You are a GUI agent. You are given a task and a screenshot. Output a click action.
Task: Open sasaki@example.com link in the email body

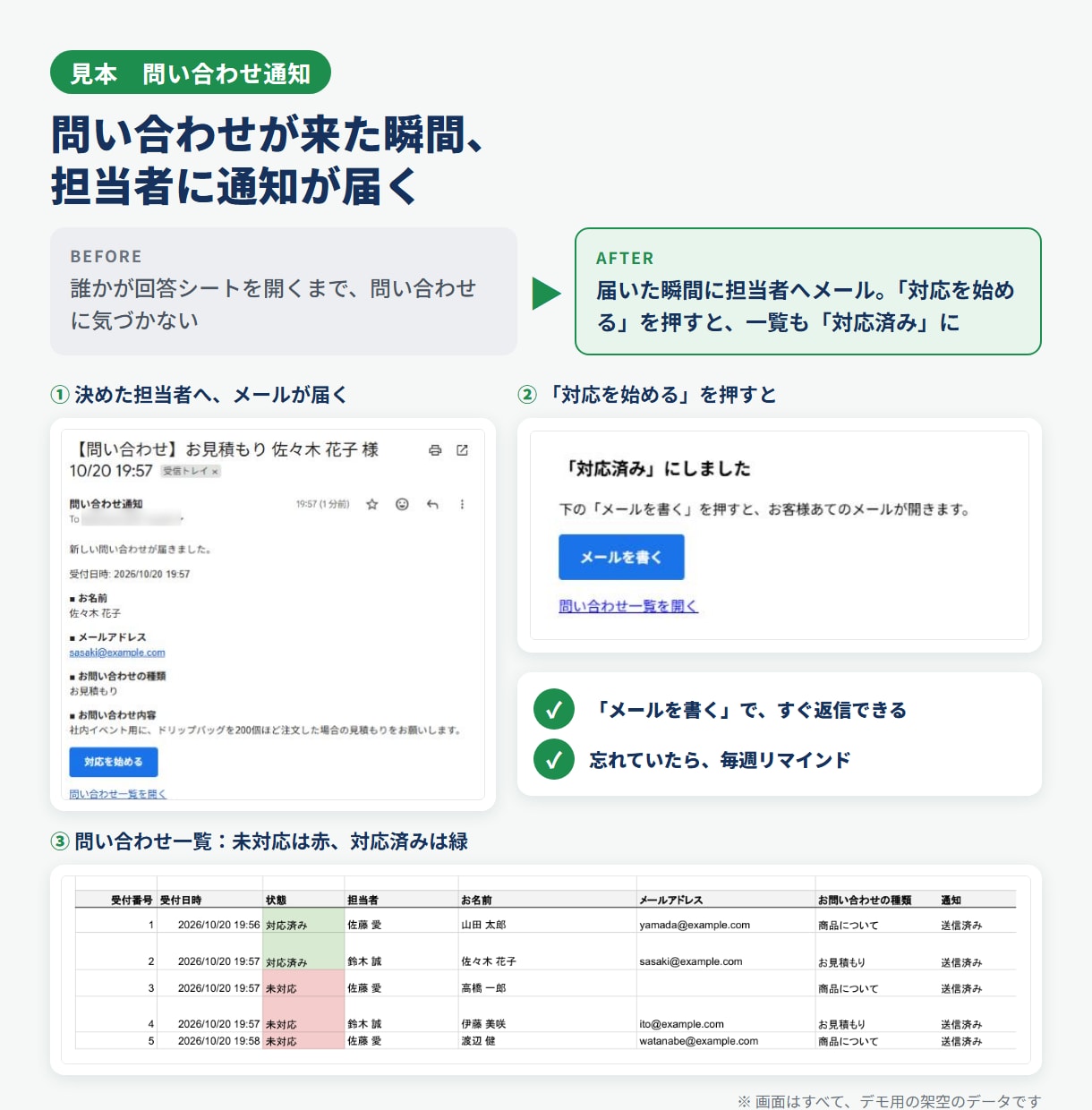117,653
